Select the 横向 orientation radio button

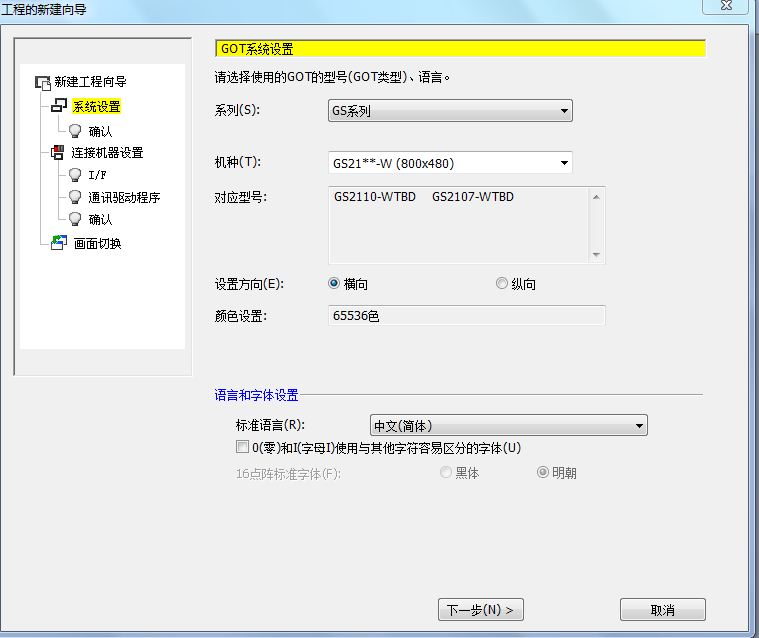(335, 284)
